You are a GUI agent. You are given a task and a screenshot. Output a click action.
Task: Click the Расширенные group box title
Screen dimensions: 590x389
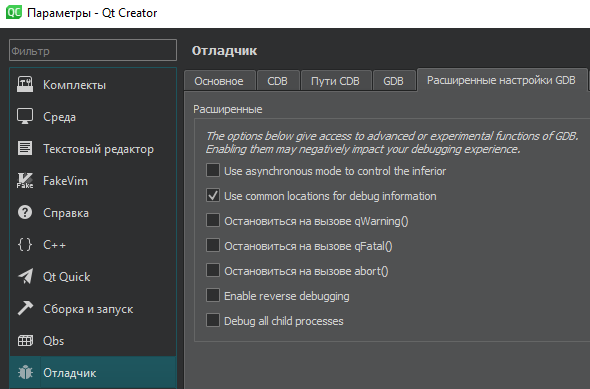[x=228, y=109]
